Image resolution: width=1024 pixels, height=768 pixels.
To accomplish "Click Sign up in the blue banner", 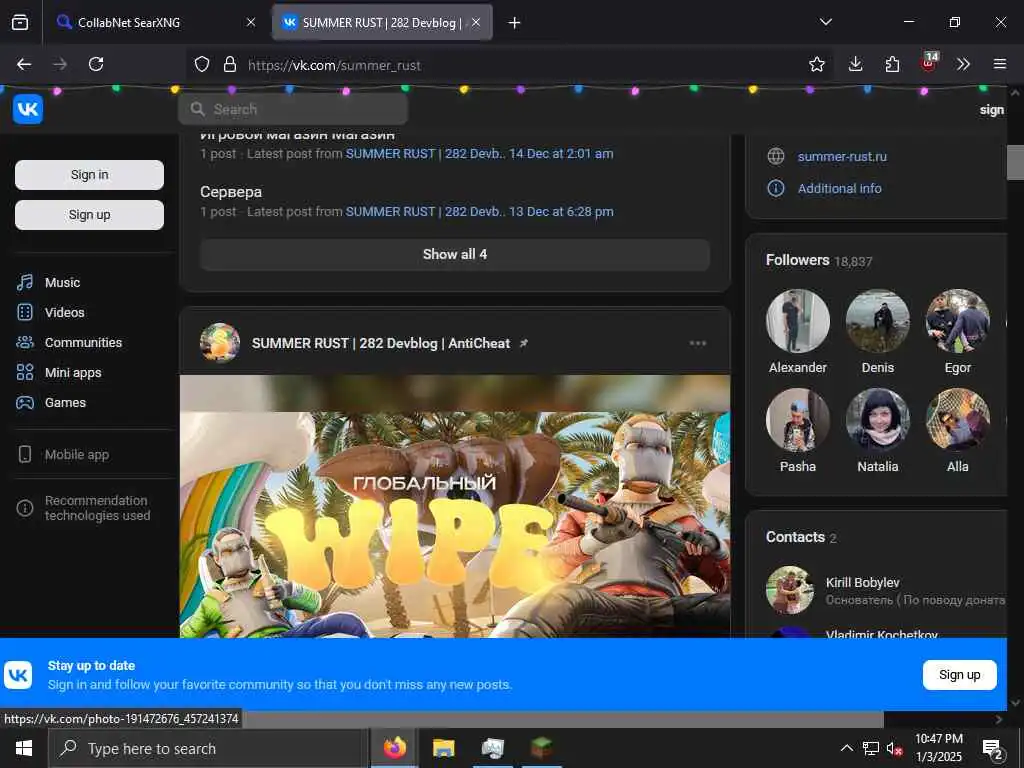I will (959, 675).
